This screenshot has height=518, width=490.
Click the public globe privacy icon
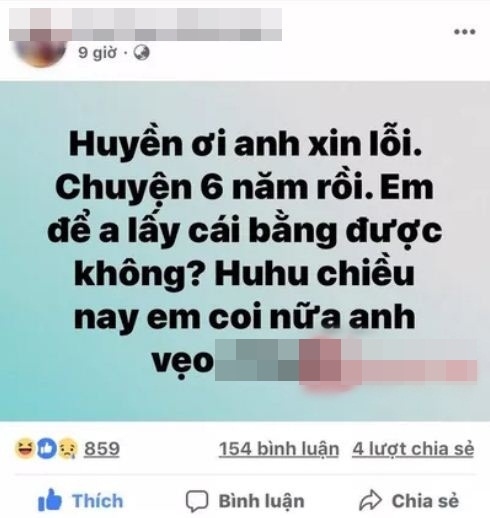141,53
